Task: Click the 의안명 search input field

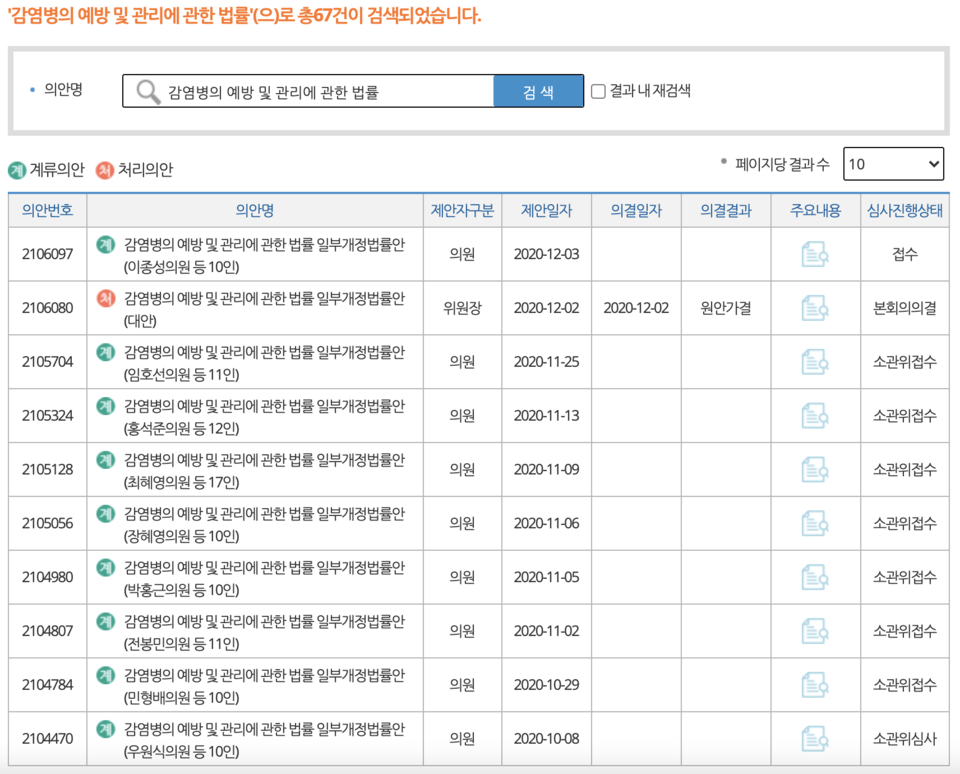Action: (320, 90)
